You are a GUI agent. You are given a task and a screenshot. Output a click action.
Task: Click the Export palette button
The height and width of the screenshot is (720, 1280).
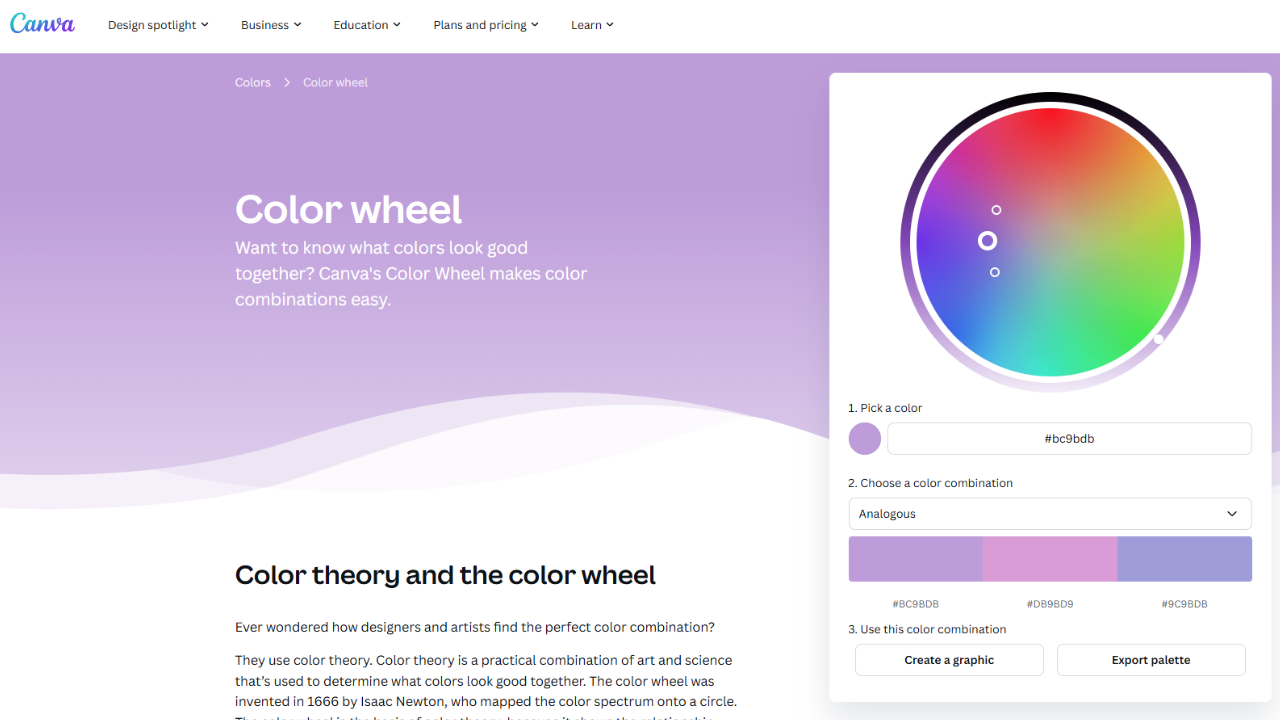pyautogui.click(x=1151, y=660)
